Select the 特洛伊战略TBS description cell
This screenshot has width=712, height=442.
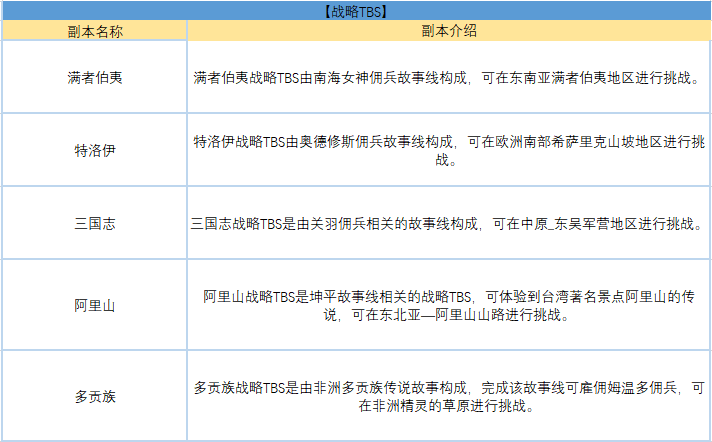pyautogui.click(x=449, y=150)
